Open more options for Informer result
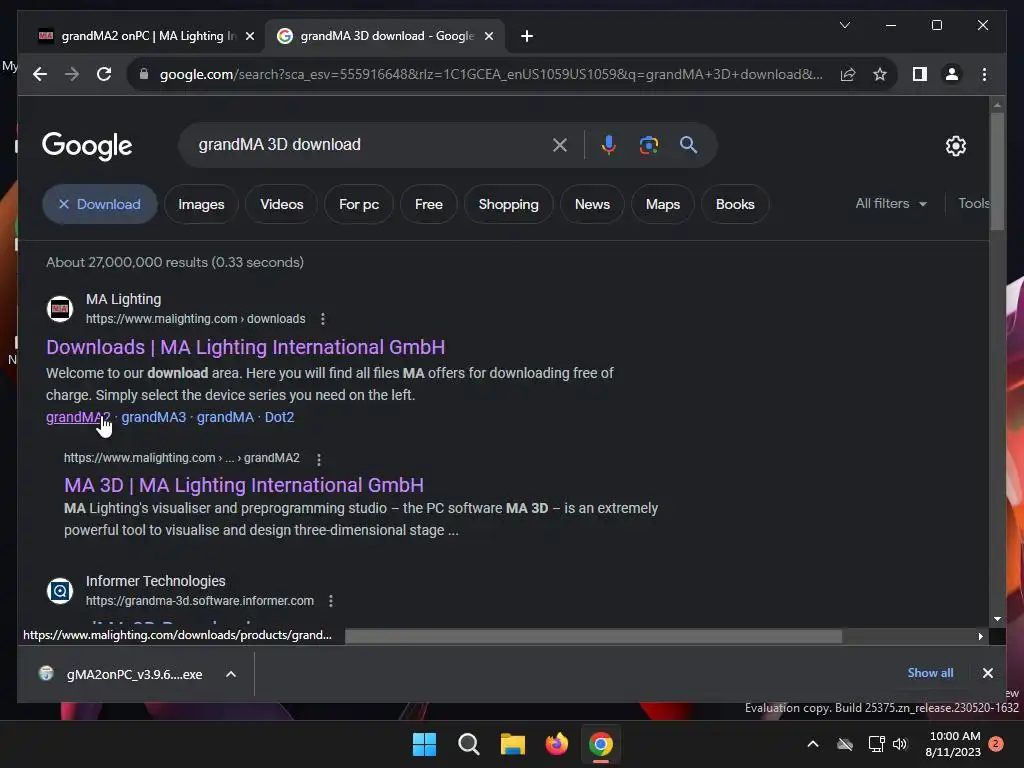 pyautogui.click(x=331, y=601)
